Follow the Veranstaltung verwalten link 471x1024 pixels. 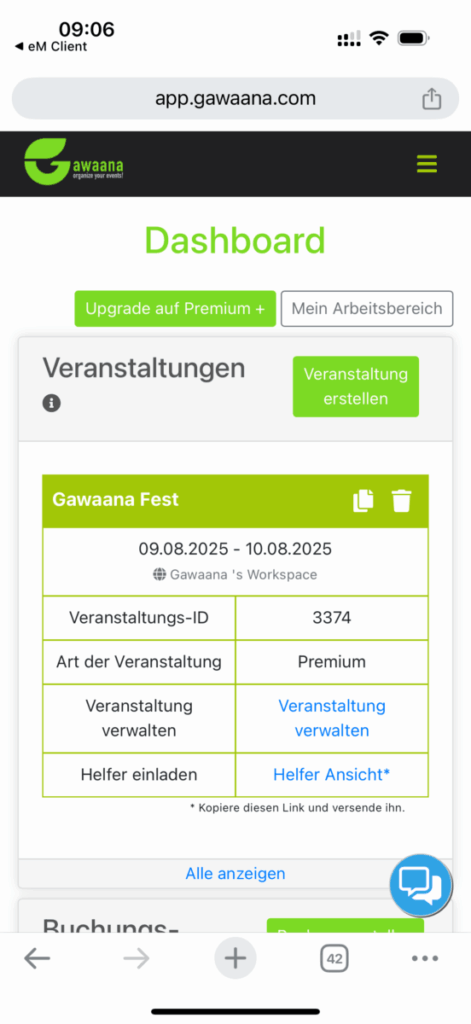332,718
